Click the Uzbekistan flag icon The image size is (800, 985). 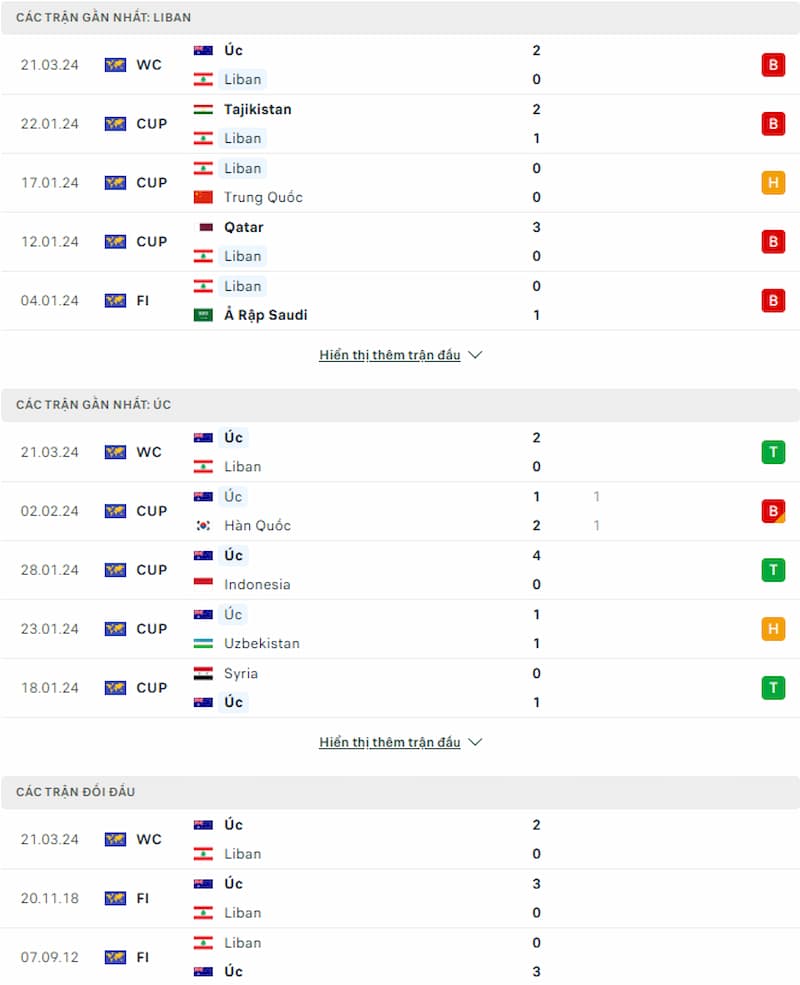(203, 643)
